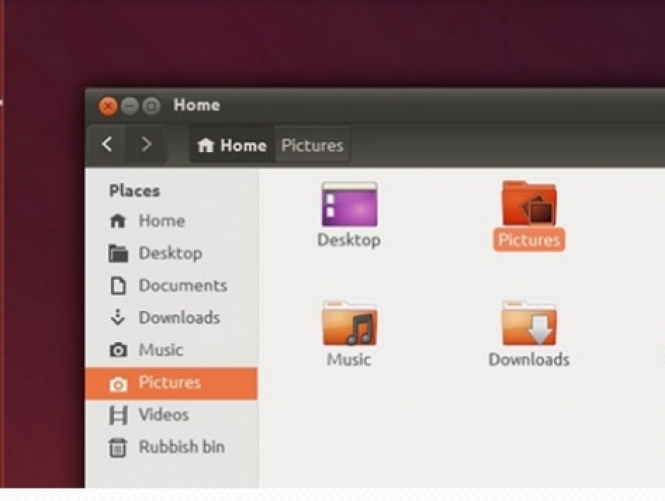
Task: Click the Pictures breadcrumb in the path bar
Action: [x=312, y=146]
